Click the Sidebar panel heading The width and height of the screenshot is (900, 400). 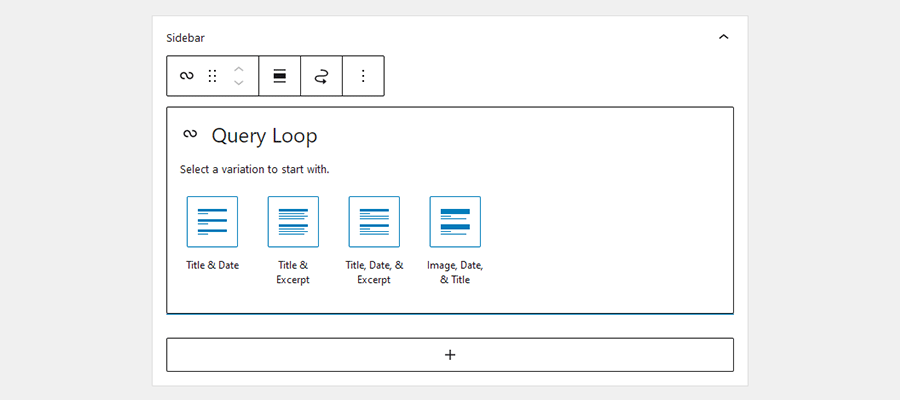[x=185, y=38]
